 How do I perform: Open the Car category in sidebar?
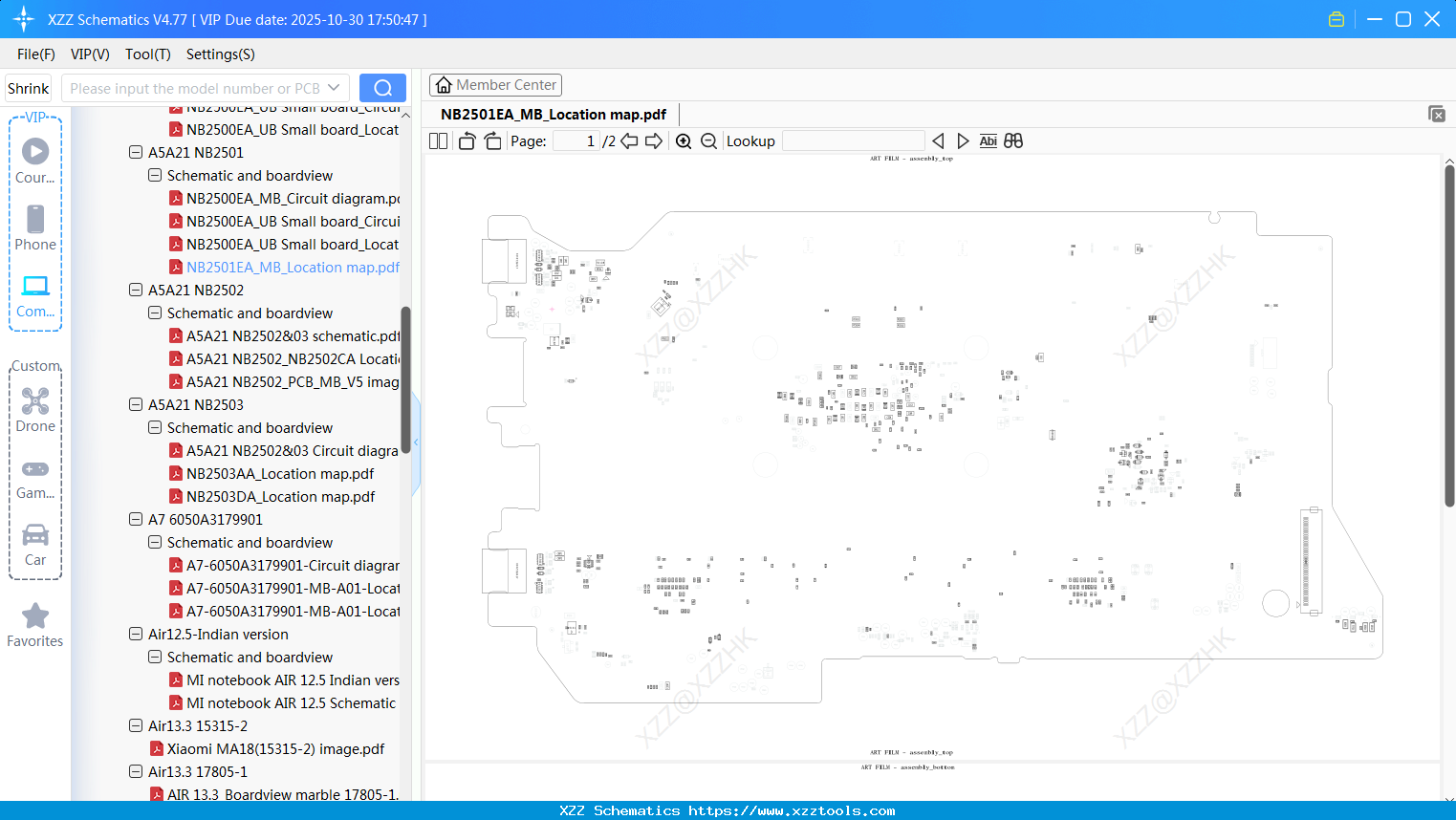coord(35,545)
